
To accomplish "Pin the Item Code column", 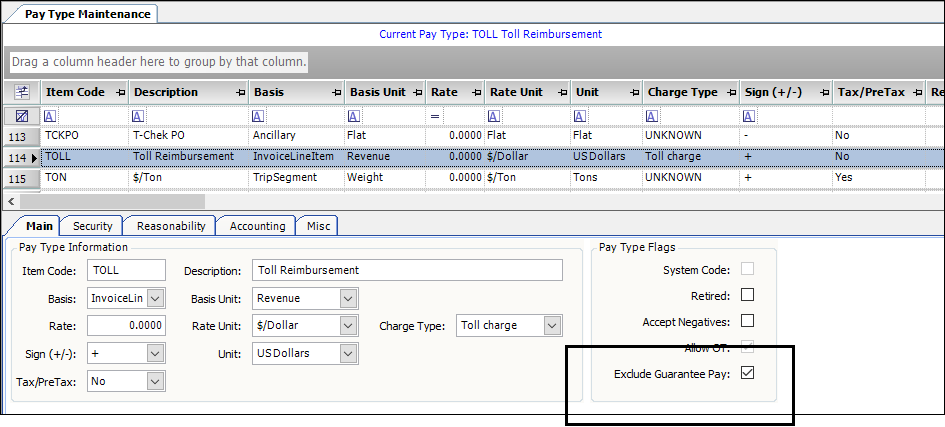I will pos(120,92).
